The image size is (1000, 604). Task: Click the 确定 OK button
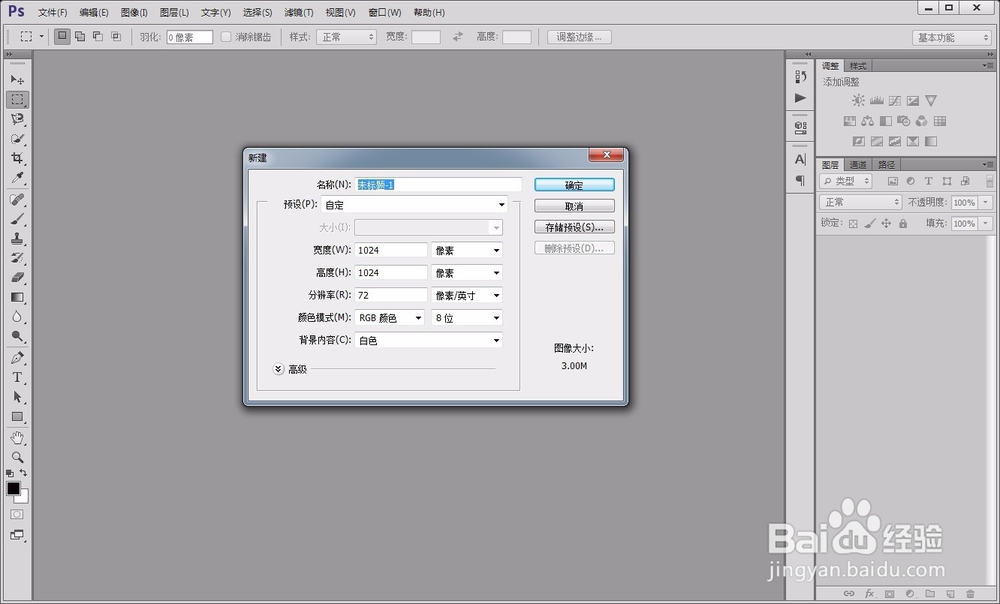click(x=575, y=184)
